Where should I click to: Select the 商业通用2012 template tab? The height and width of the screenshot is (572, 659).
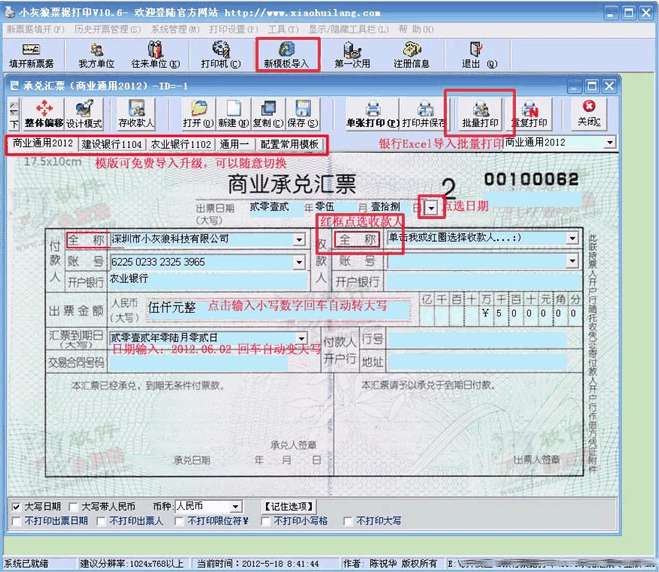(42, 143)
